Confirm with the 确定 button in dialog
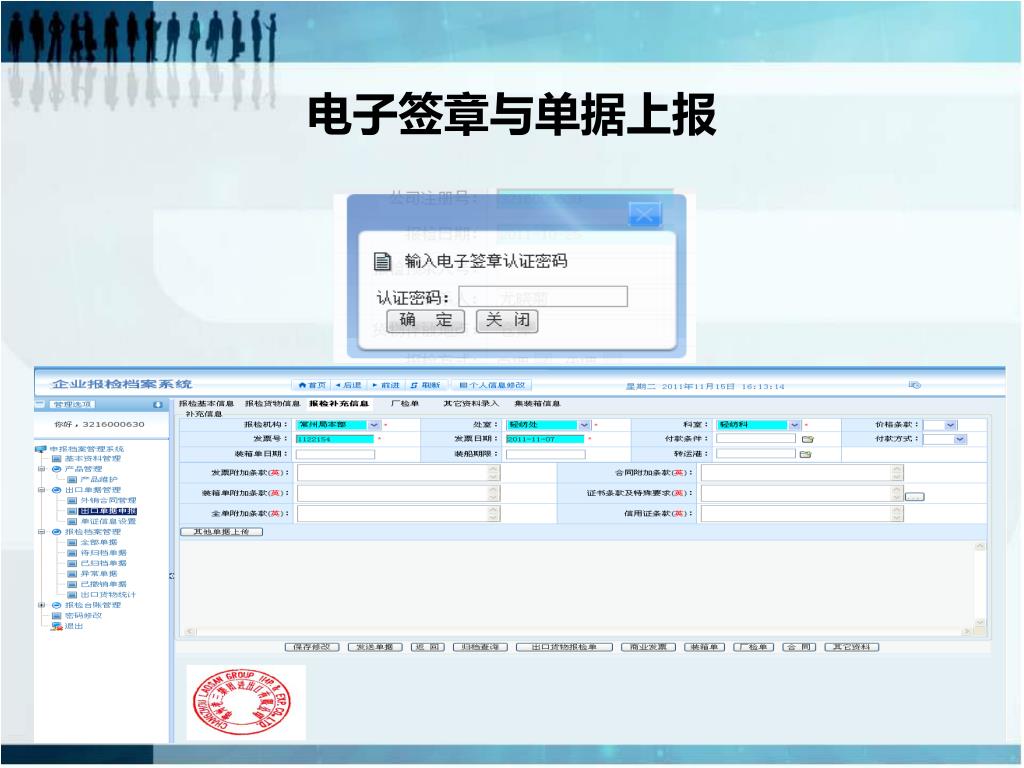This screenshot has height=768, width=1024. coord(425,321)
